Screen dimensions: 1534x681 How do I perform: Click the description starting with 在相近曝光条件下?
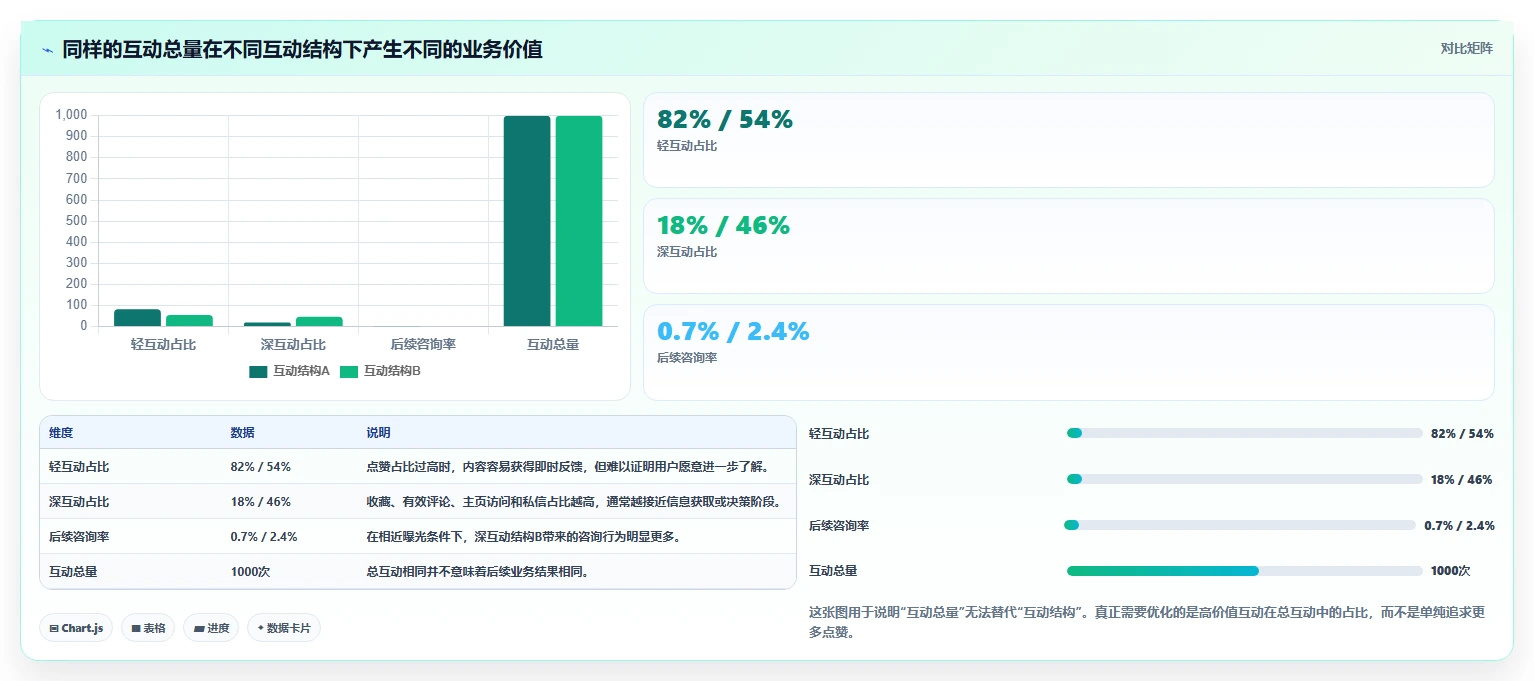pos(524,537)
